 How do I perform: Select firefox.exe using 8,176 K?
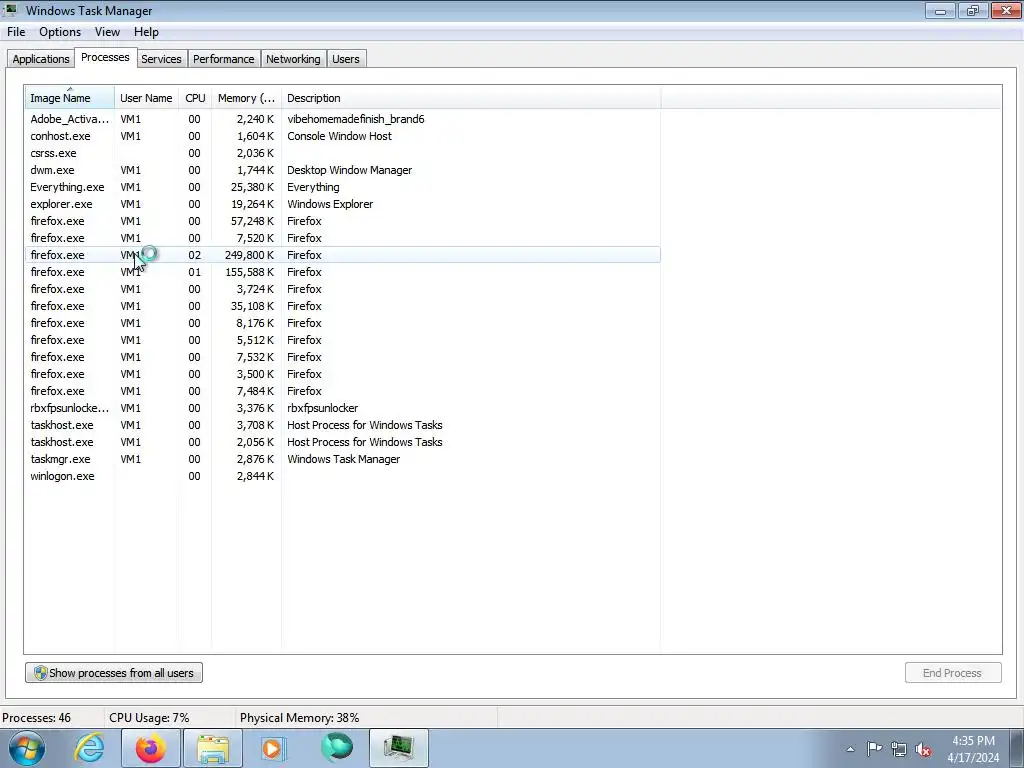tap(343, 323)
